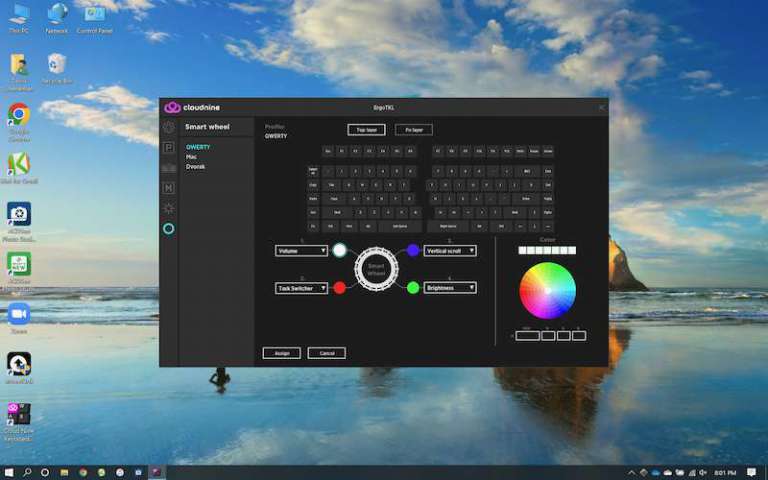
Task: Open the Macro 'M' sidebar icon
Action: 168,188
